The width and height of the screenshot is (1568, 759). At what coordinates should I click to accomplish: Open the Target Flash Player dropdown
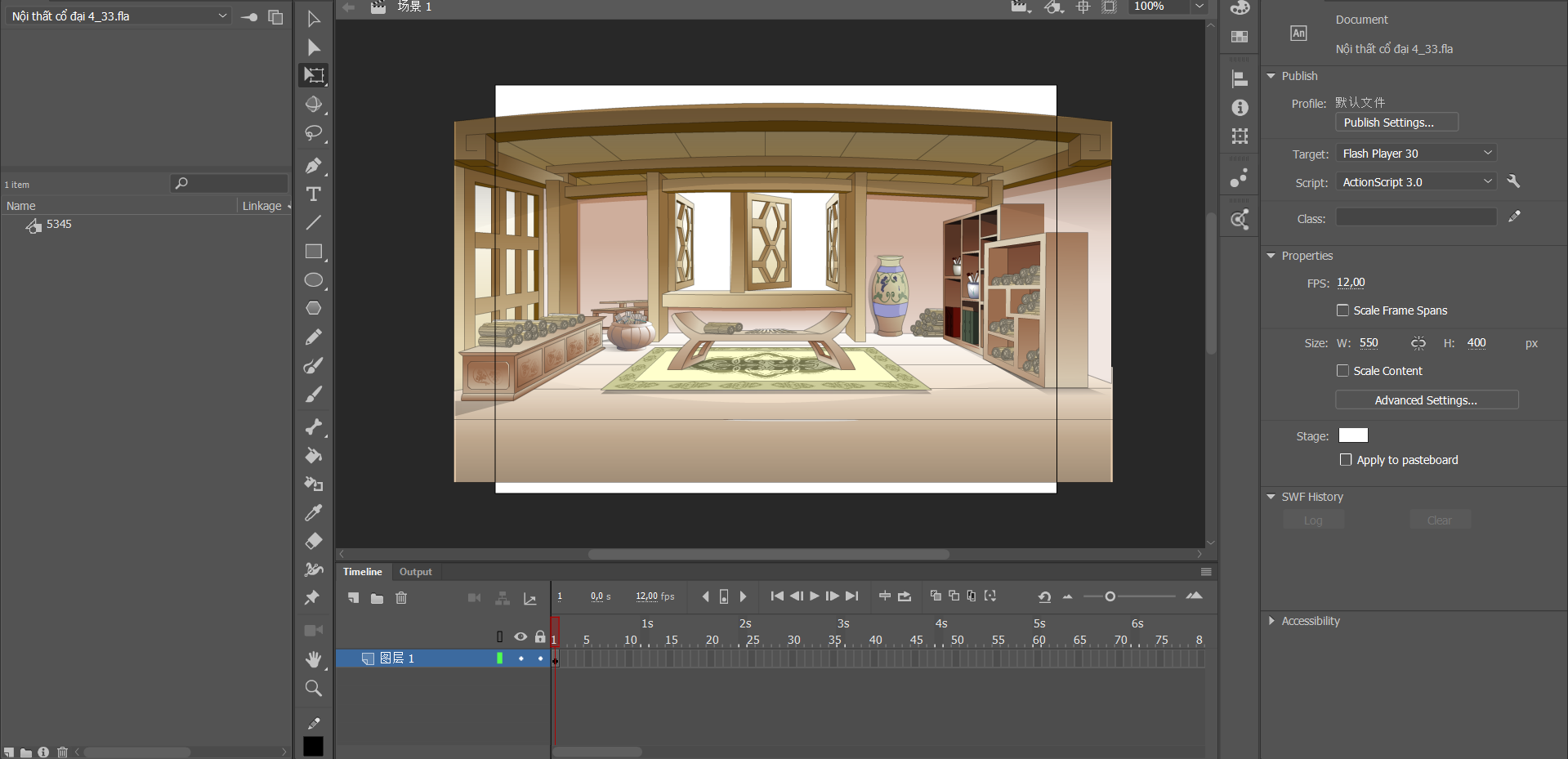pos(1416,154)
